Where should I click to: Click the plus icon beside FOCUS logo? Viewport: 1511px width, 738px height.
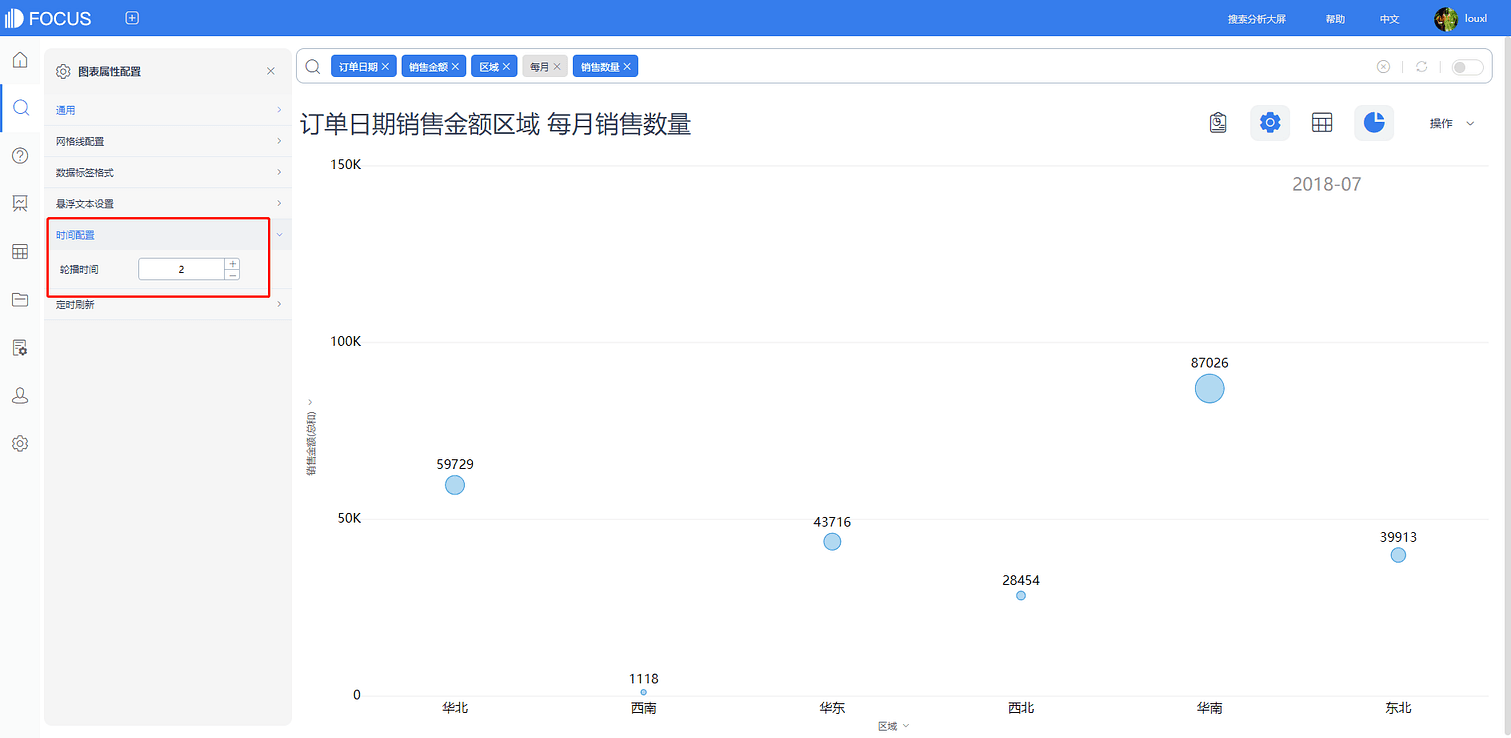(x=132, y=18)
